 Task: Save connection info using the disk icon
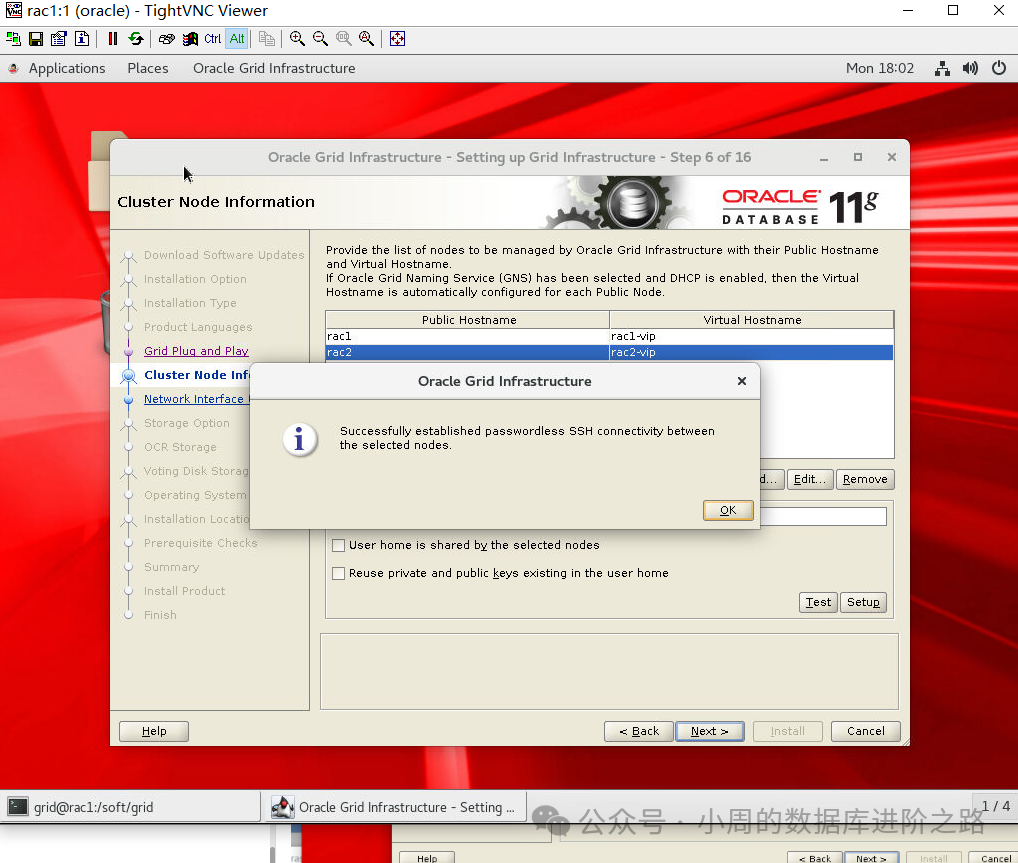click(36, 39)
